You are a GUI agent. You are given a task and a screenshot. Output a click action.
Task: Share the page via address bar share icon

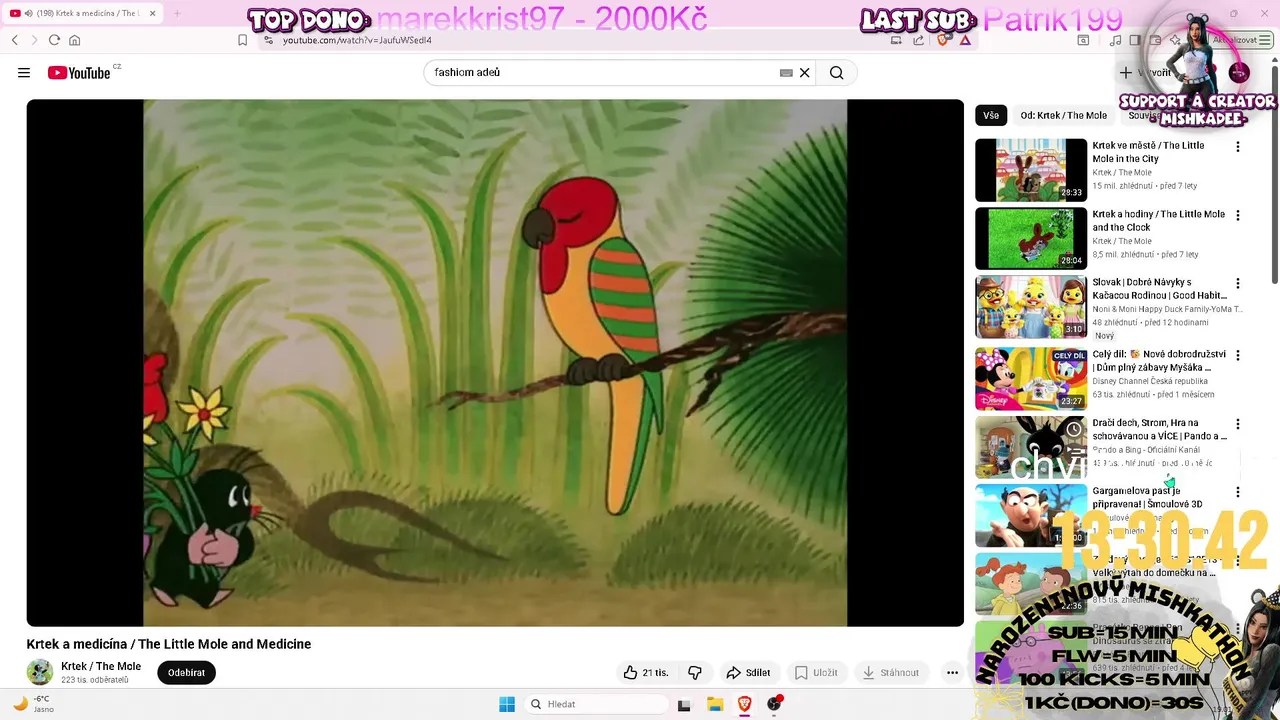(918, 40)
